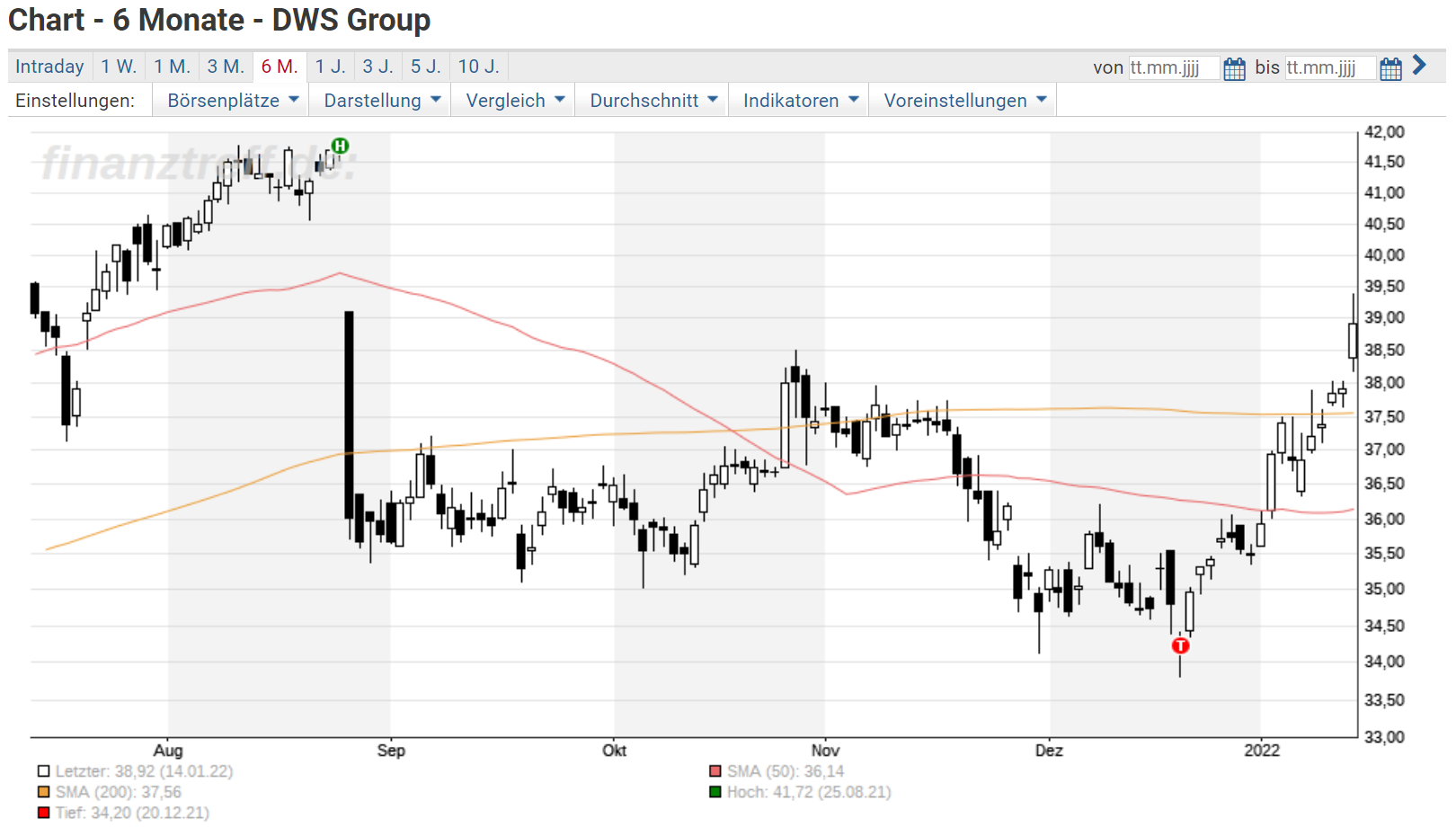Click the tall black late-August crash candle
Image resolution: width=1456 pixels, height=836 pixels.
tap(349, 415)
